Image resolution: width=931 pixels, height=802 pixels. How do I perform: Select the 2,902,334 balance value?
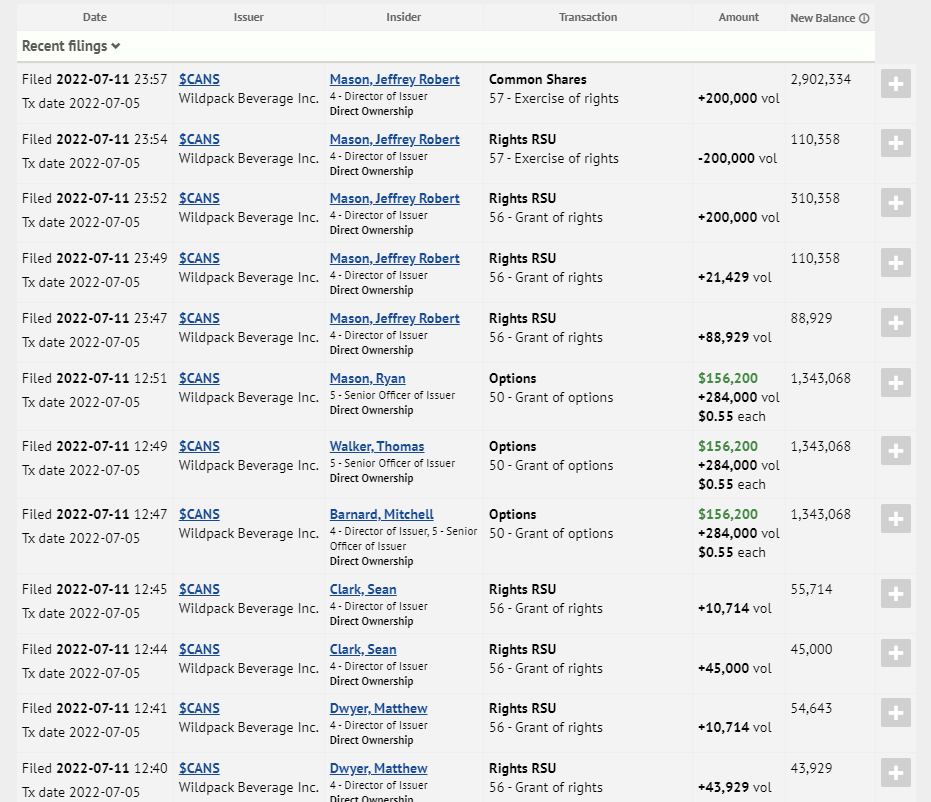pyautogui.click(x=821, y=80)
